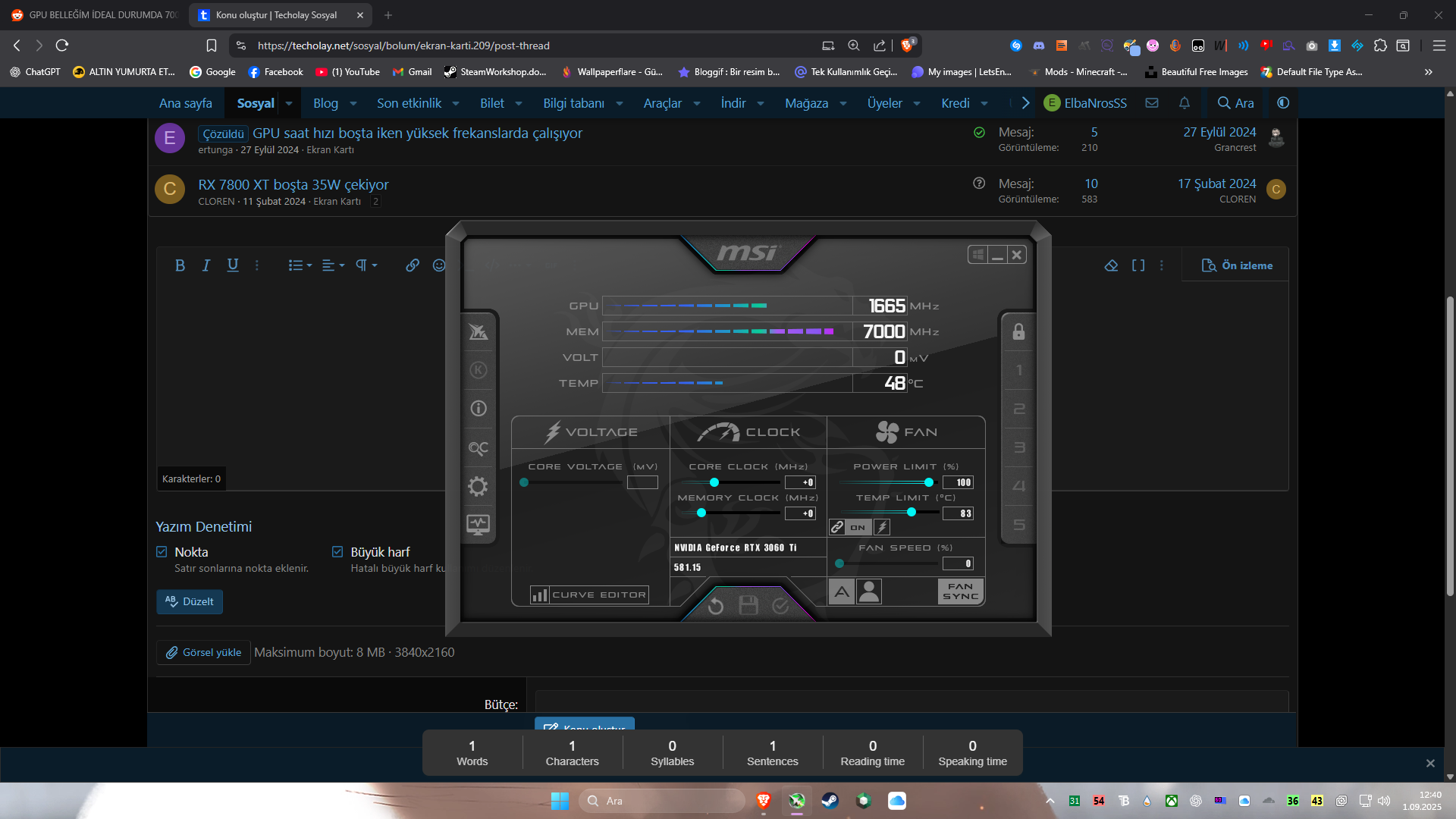Toggle BB code mode with brackets icon
Image resolution: width=1456 pixels, height=819 pixels.
(x=1138, y=265)
